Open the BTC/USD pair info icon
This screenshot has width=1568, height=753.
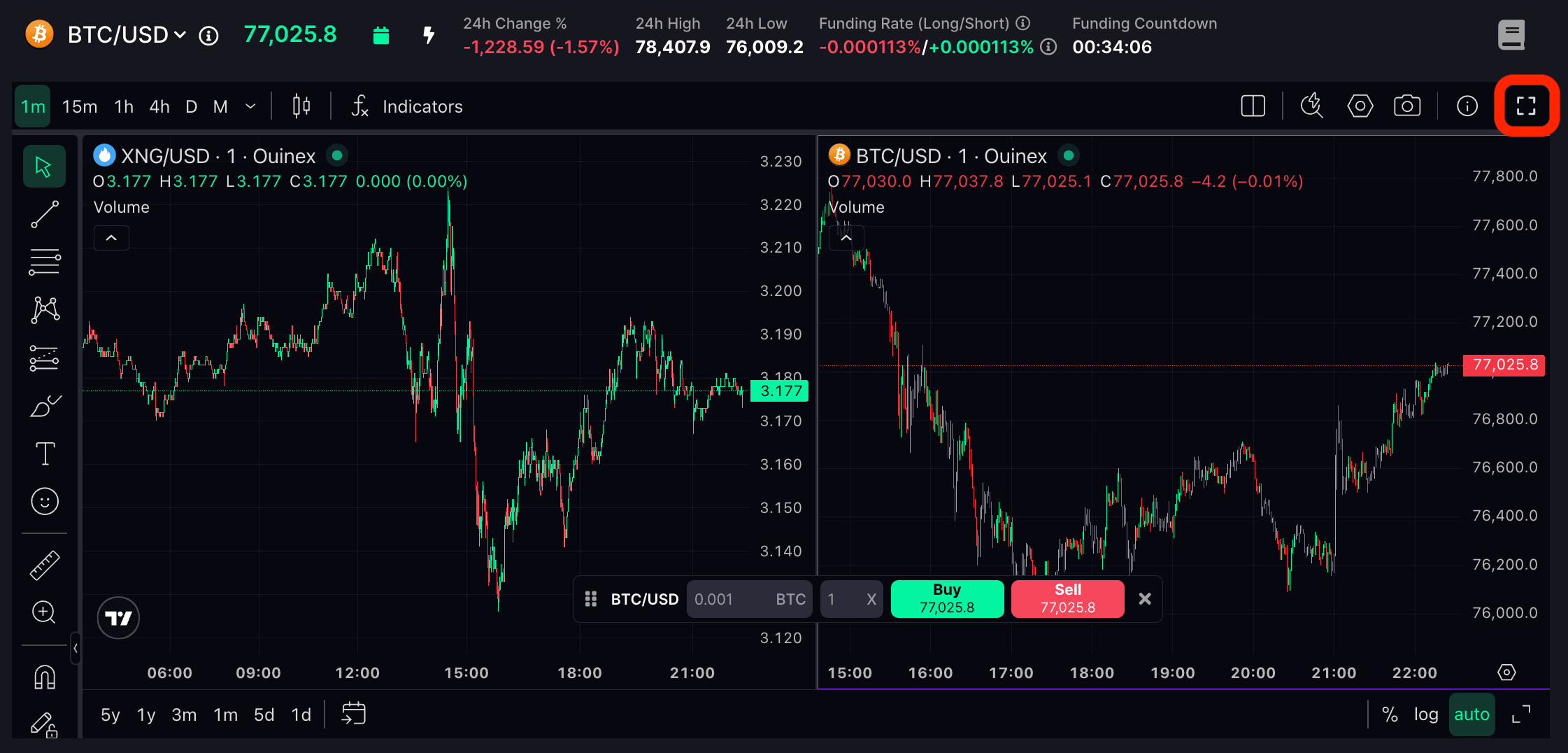(x=208, y=36)
